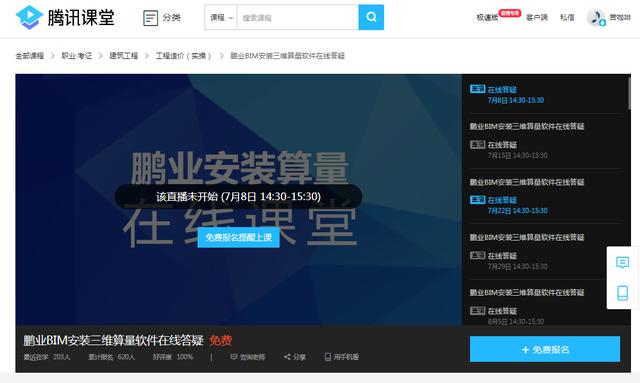This screenshot has width=640, height=383.
Task: Click the username next to avatar
Action: 620,18
